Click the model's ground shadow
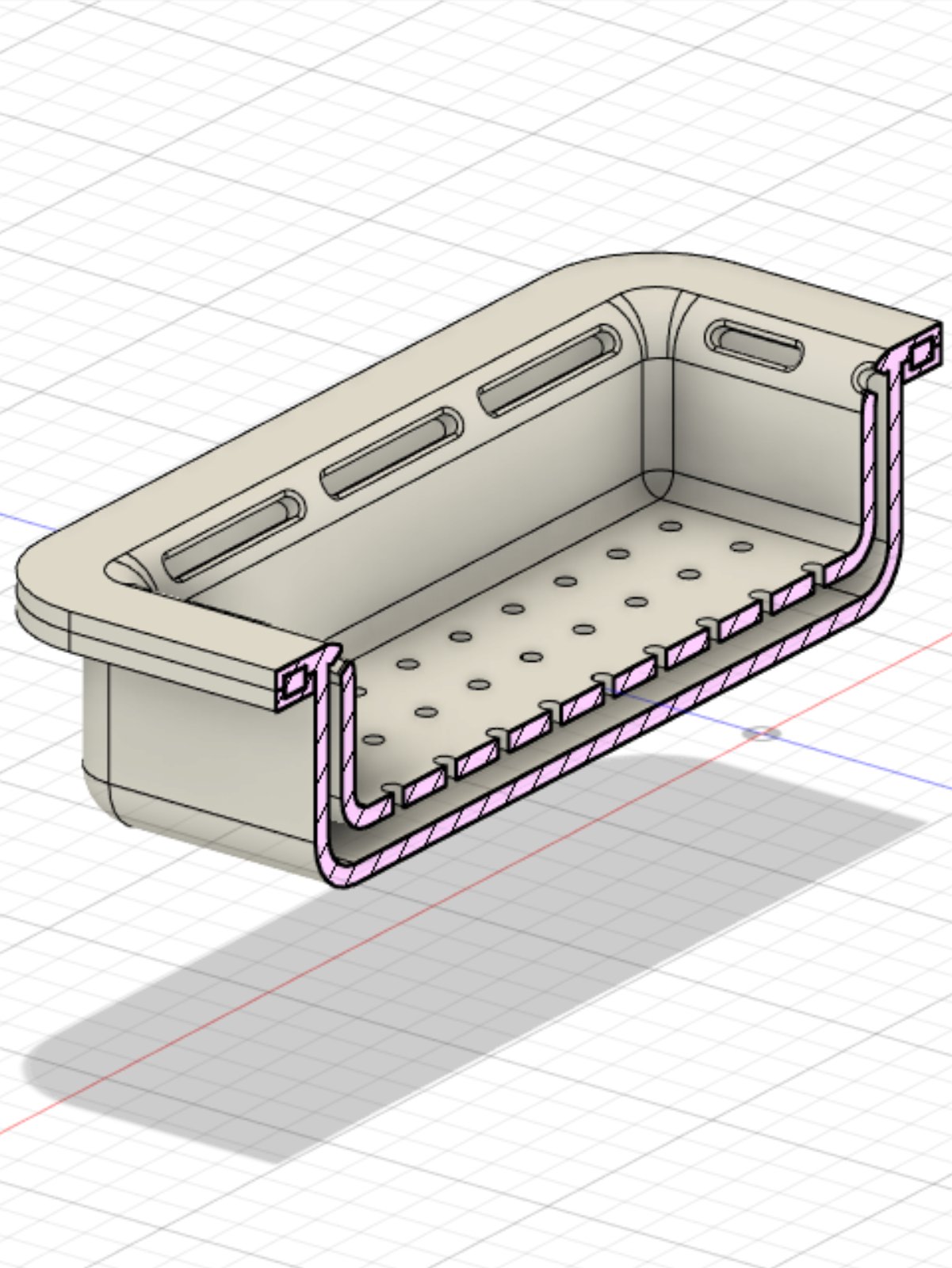The image size is (952, 1268). click(x=476, y=991)
